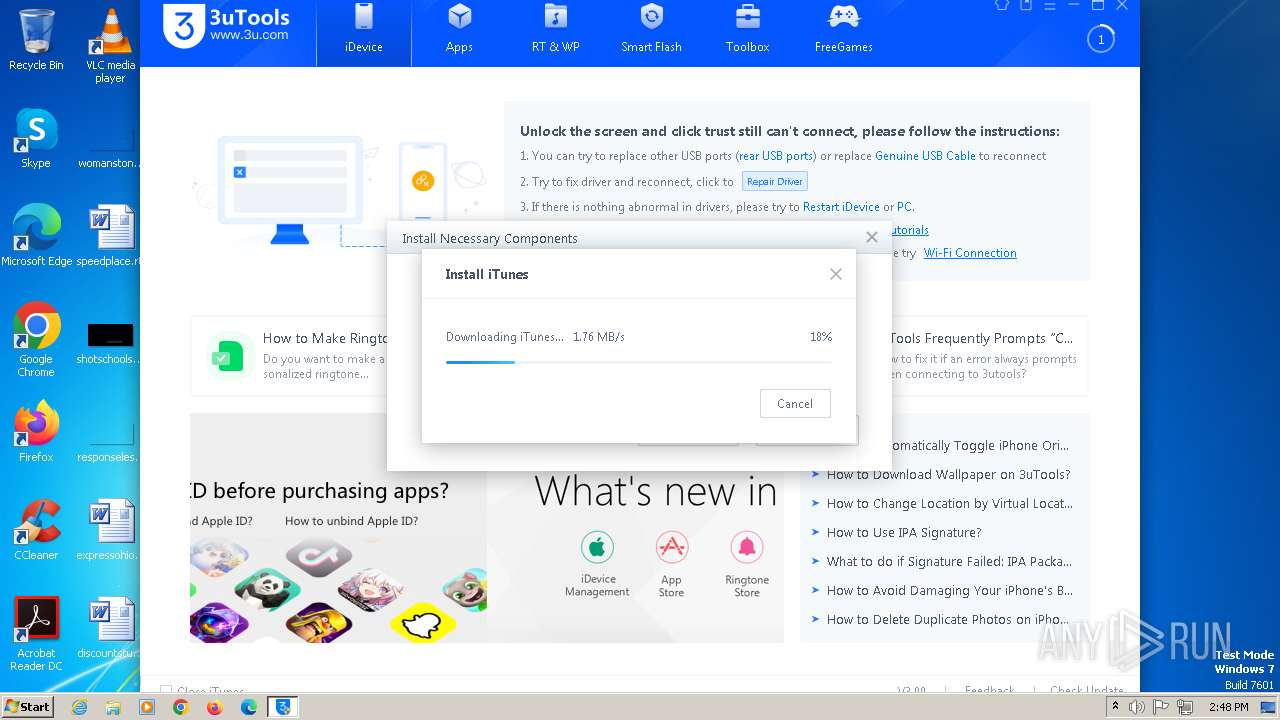Open How to Use IPA Signature article
The height and width of the screenshot is (720, 1280).
[x=904, y=533]
